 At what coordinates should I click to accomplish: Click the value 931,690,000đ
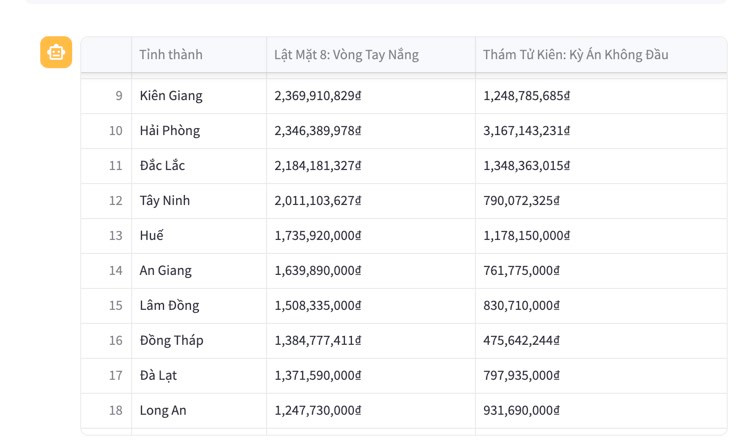(521, 410)
